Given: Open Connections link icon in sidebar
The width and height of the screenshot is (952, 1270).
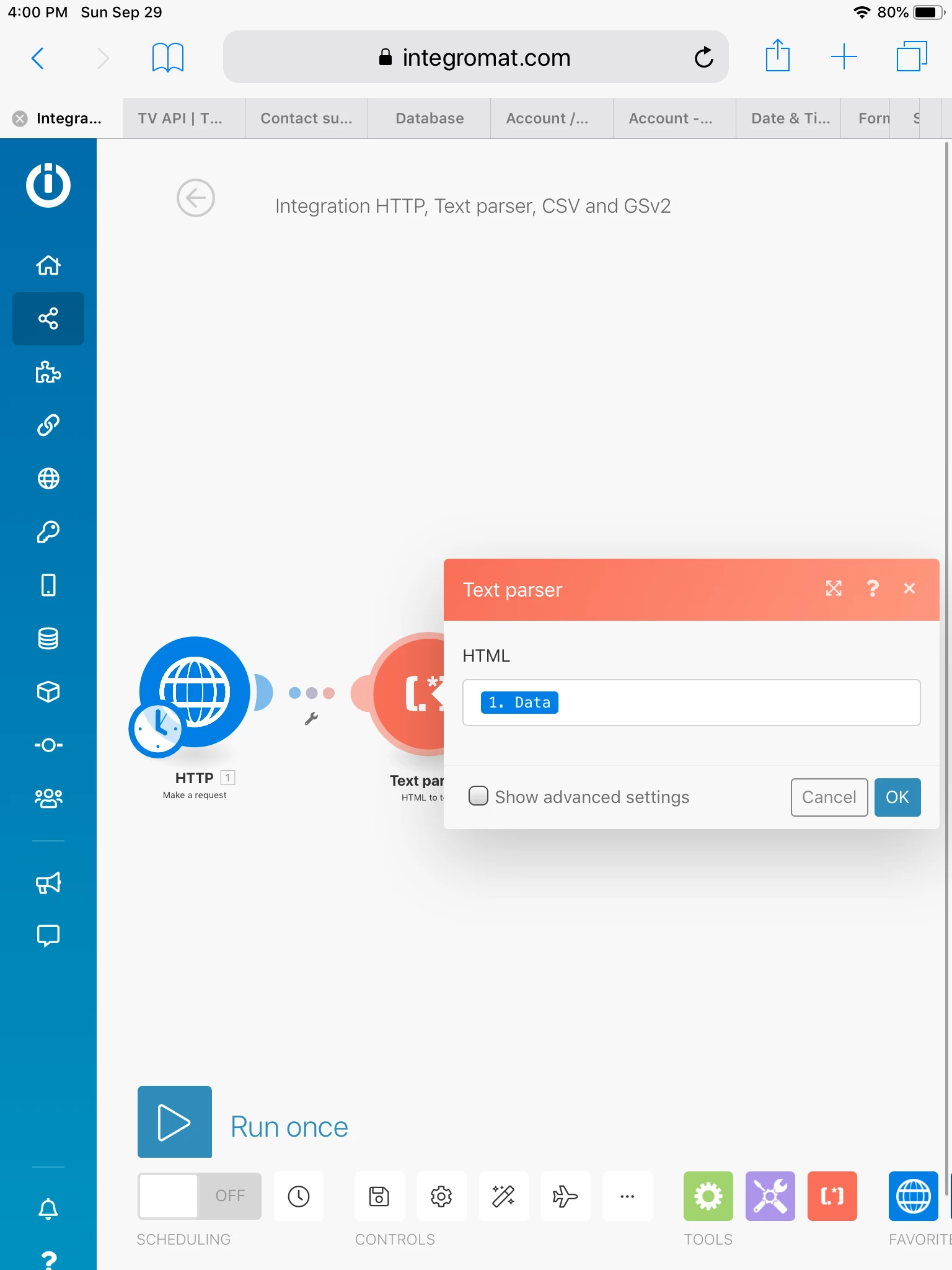Looking at the screenshot, I should pyautogui.click(x=48, y=425).
